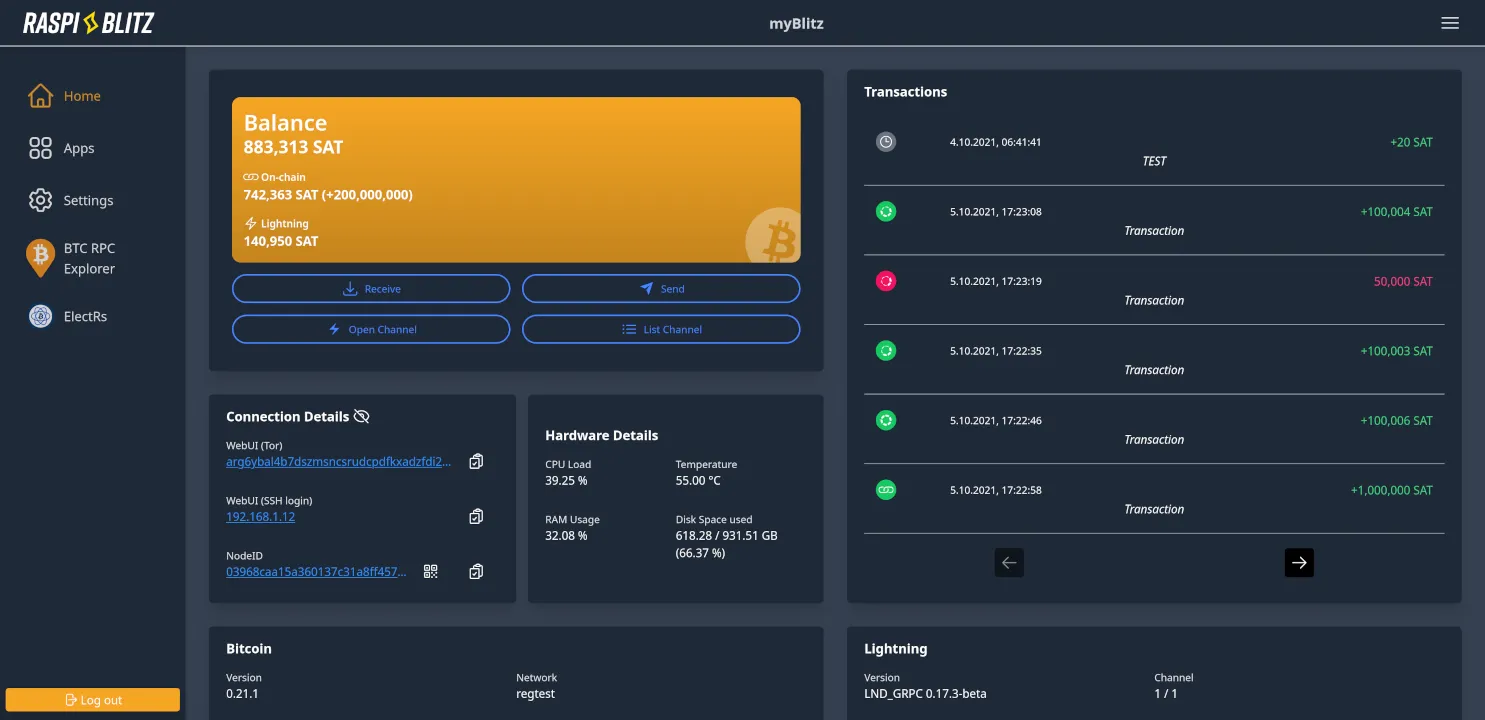Hide Connection Details with eye toggle
This screenshot has height=720, width=1485.
[362, 416]
